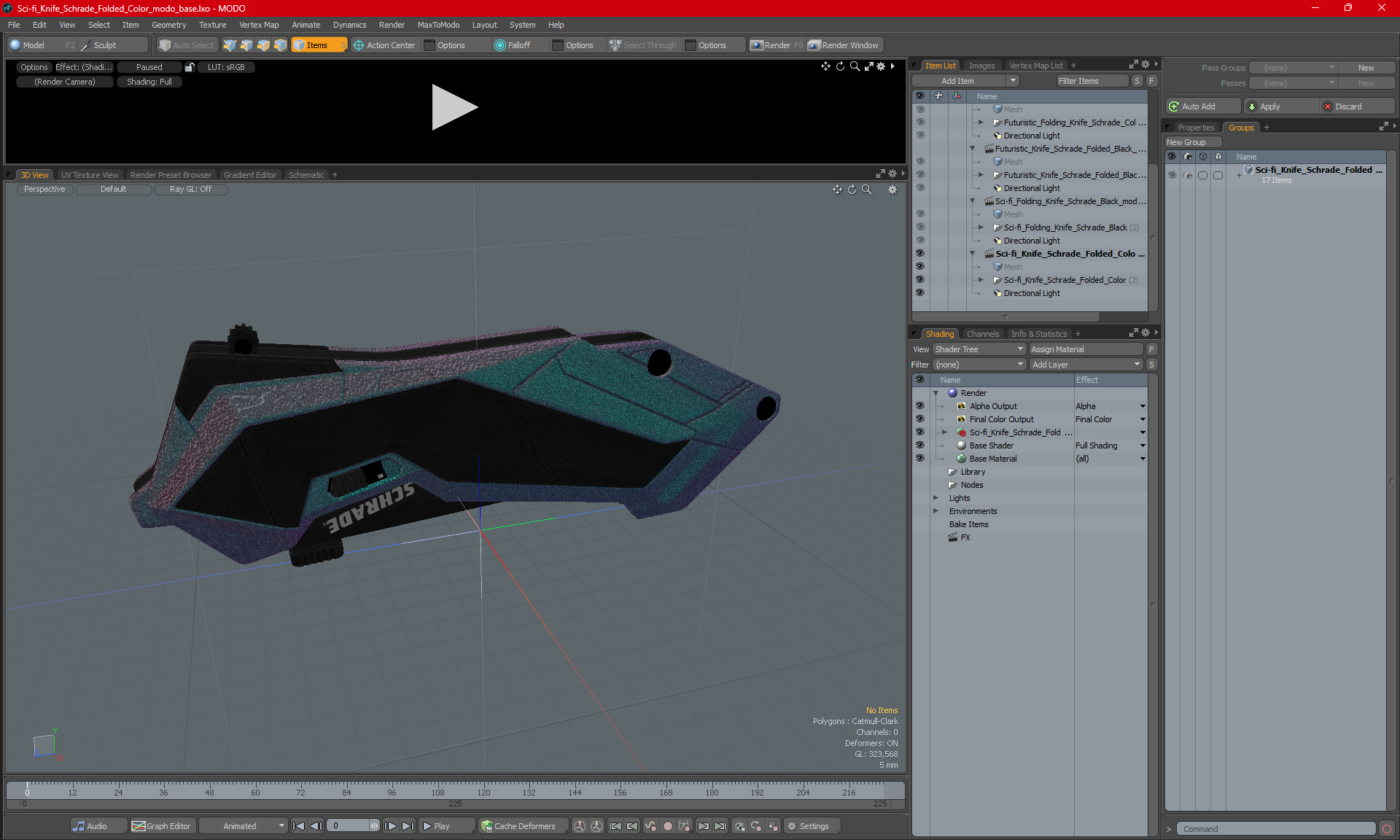1400x840 pixels.
Task: Go to the last frame
Action: coord(408,826)
